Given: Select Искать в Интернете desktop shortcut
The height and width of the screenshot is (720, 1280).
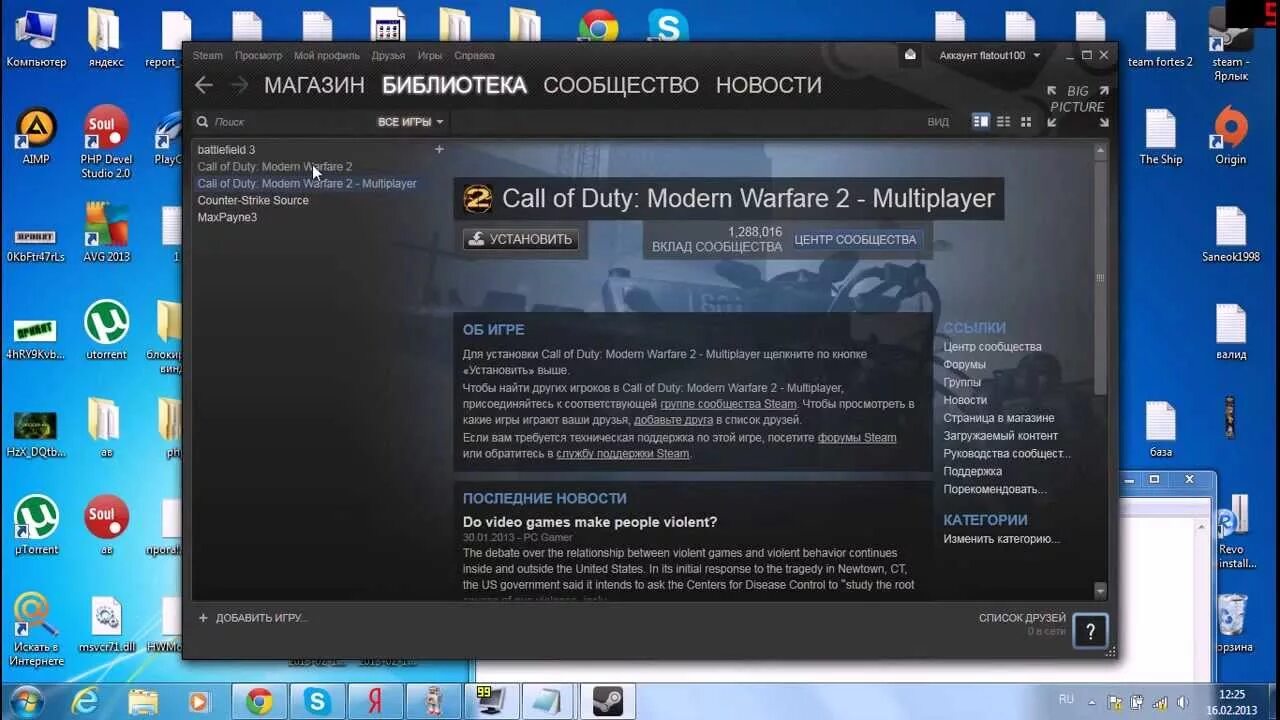Looking at the screenshot, I should click(x=36, y=630).
